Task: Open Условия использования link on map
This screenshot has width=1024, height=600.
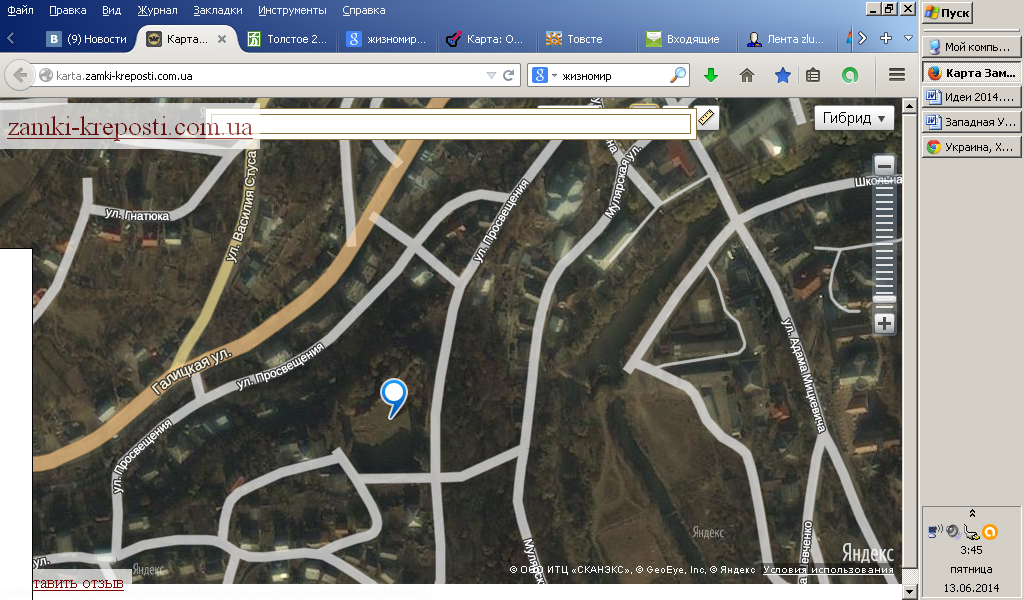Action: click(828, 569)
